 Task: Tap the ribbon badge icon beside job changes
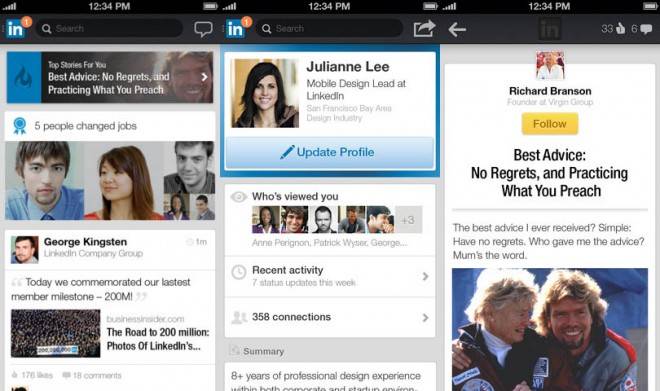pyautogui.click(x=19, y=126)
